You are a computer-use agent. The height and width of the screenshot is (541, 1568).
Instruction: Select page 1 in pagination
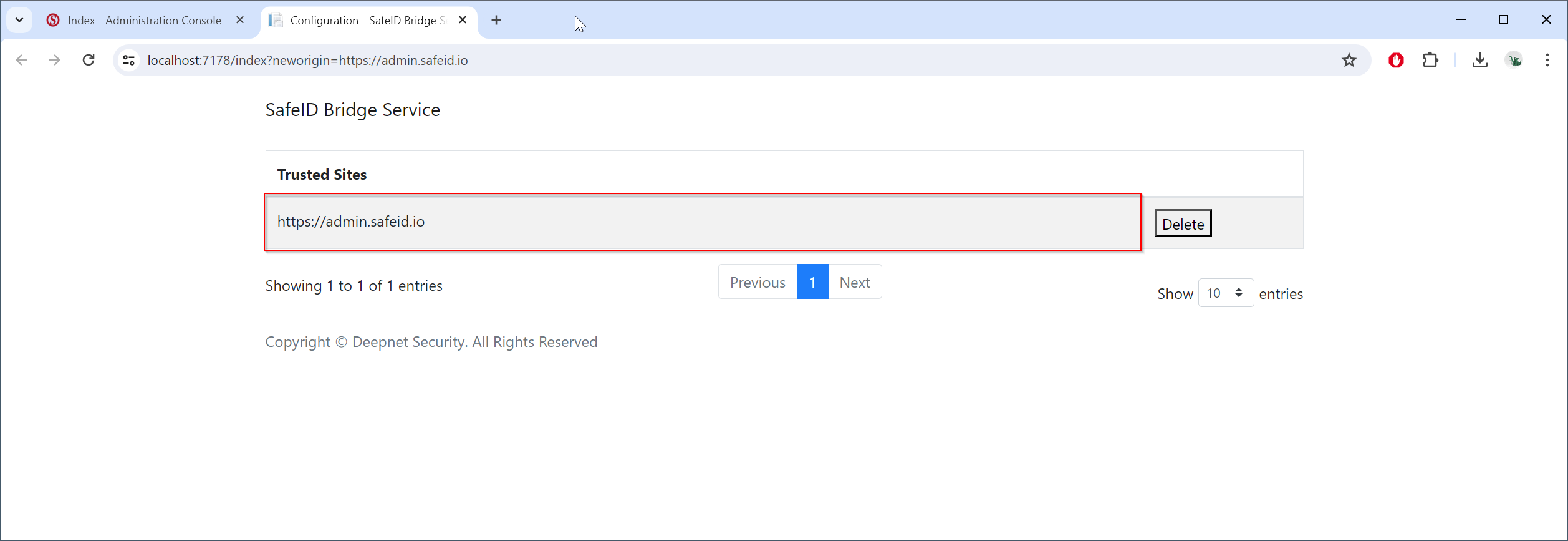[812, 282]
